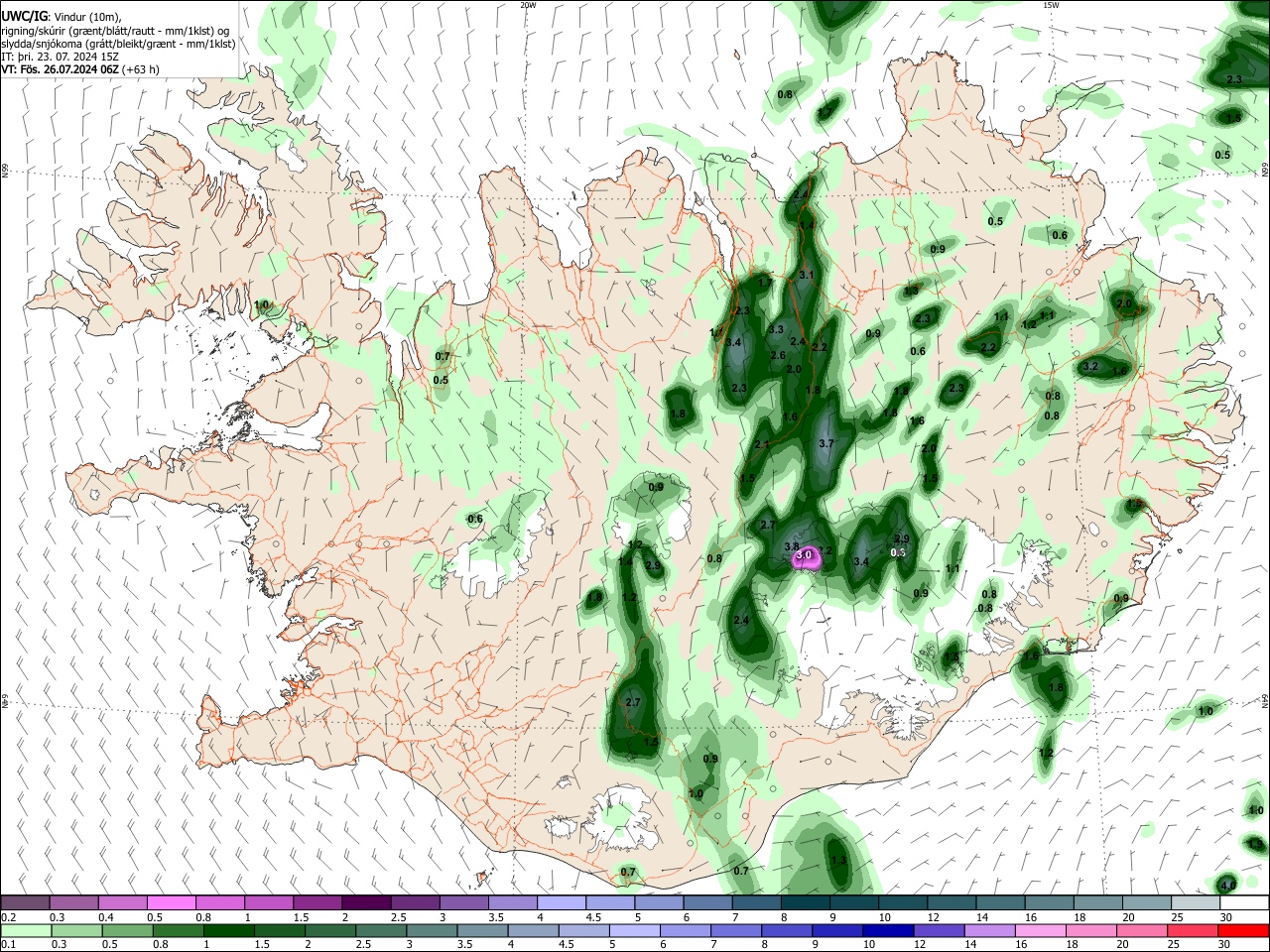The height and width of the screenshot is (952, 1270).
Task: Click the '64N' latitude label on the right edge
Action: click(x=1265, y=701)
